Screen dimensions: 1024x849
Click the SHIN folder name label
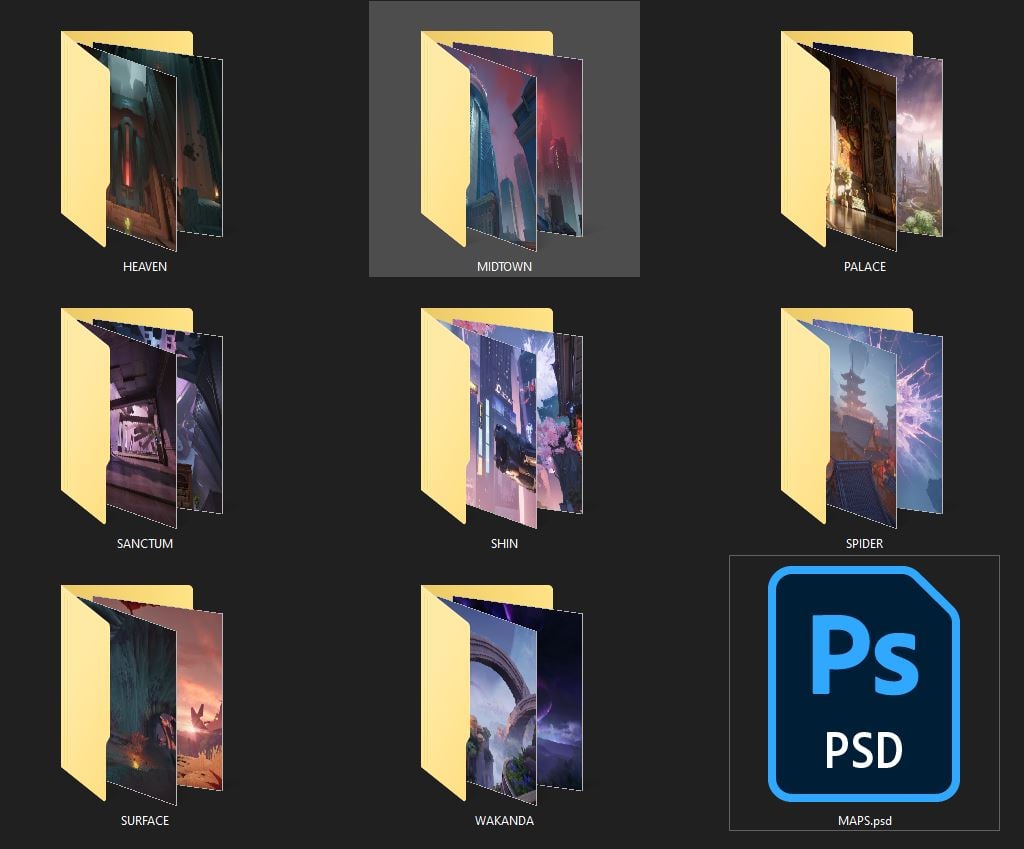point(504,543)
